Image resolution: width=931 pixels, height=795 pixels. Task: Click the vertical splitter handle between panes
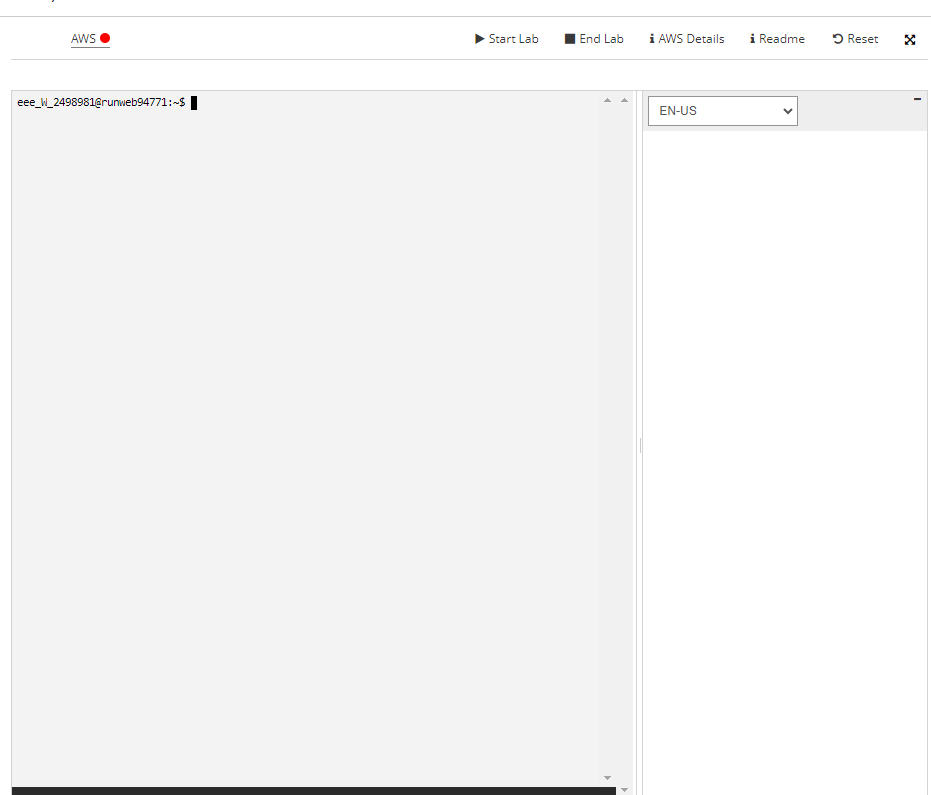pyautogui.click(x=640, y=445)
